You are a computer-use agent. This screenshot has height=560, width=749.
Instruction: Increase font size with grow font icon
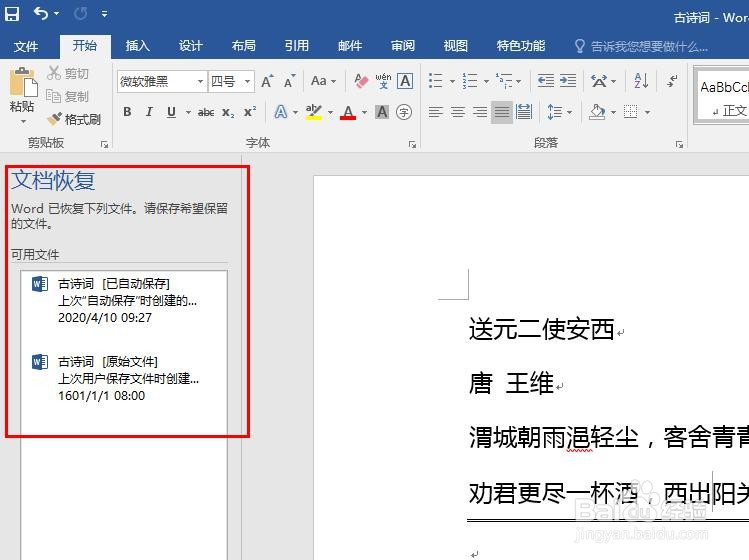point(268,81)
